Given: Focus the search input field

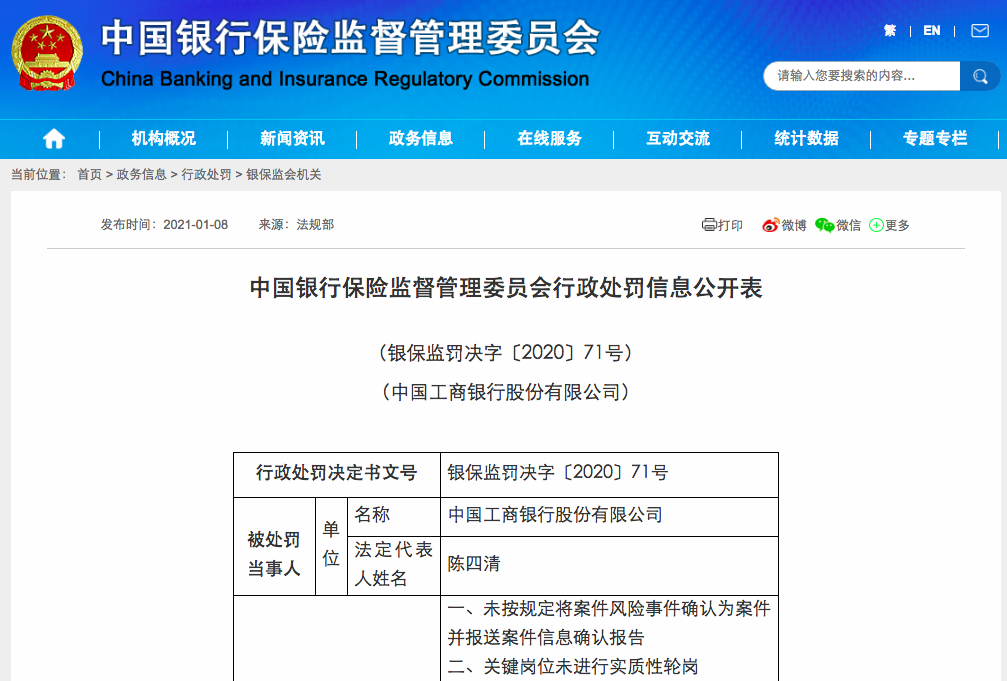Looking at the screenshot, I should (x=862, y=76).
